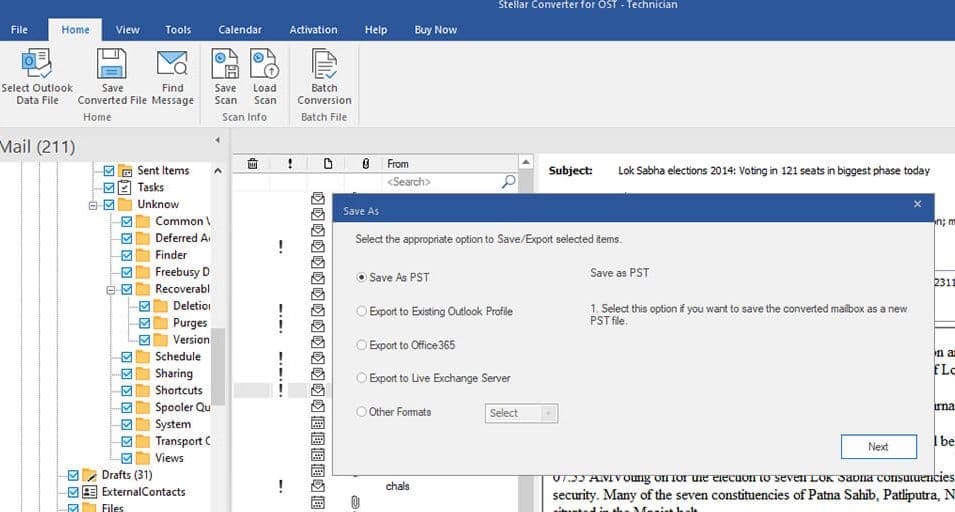Select the Freebusy D folder
Viewport: 955px width, 512px height.
tap(182, 272)
